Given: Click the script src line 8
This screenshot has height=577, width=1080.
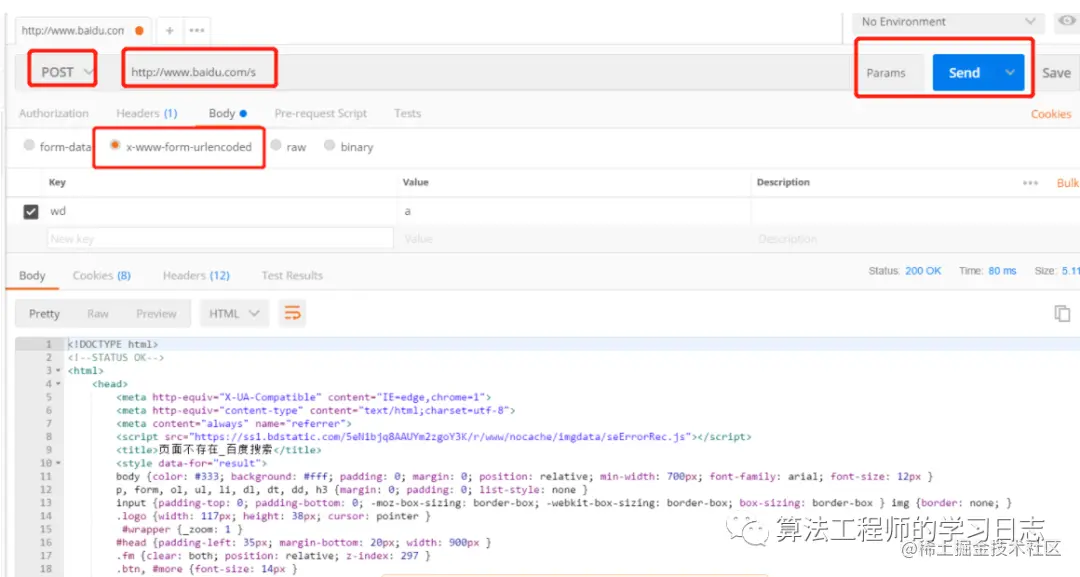Looking at the screenshot, I should pos(433,437).
